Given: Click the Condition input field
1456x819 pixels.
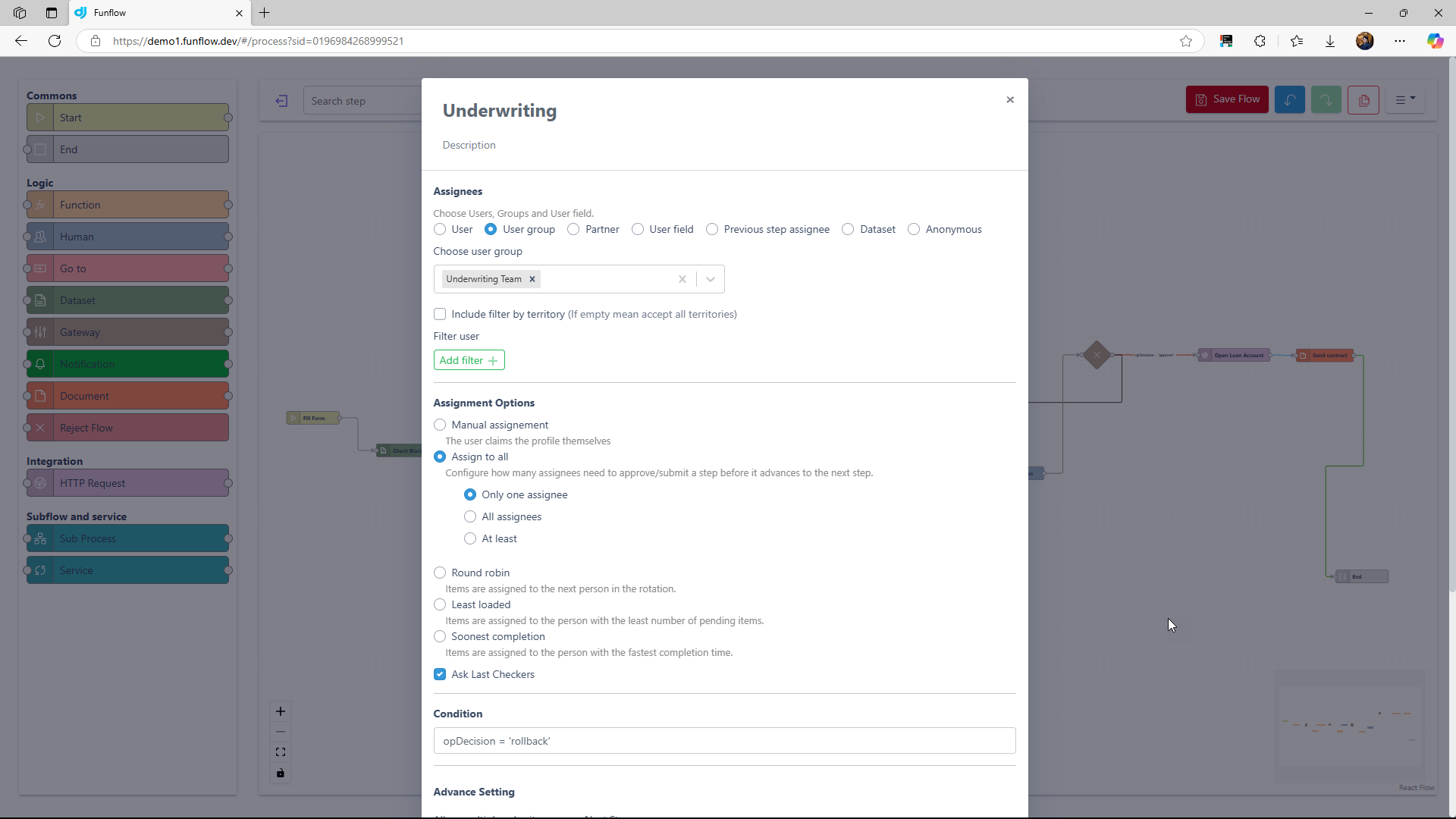Looking at the screenshot, I should (x=723, y=741).
